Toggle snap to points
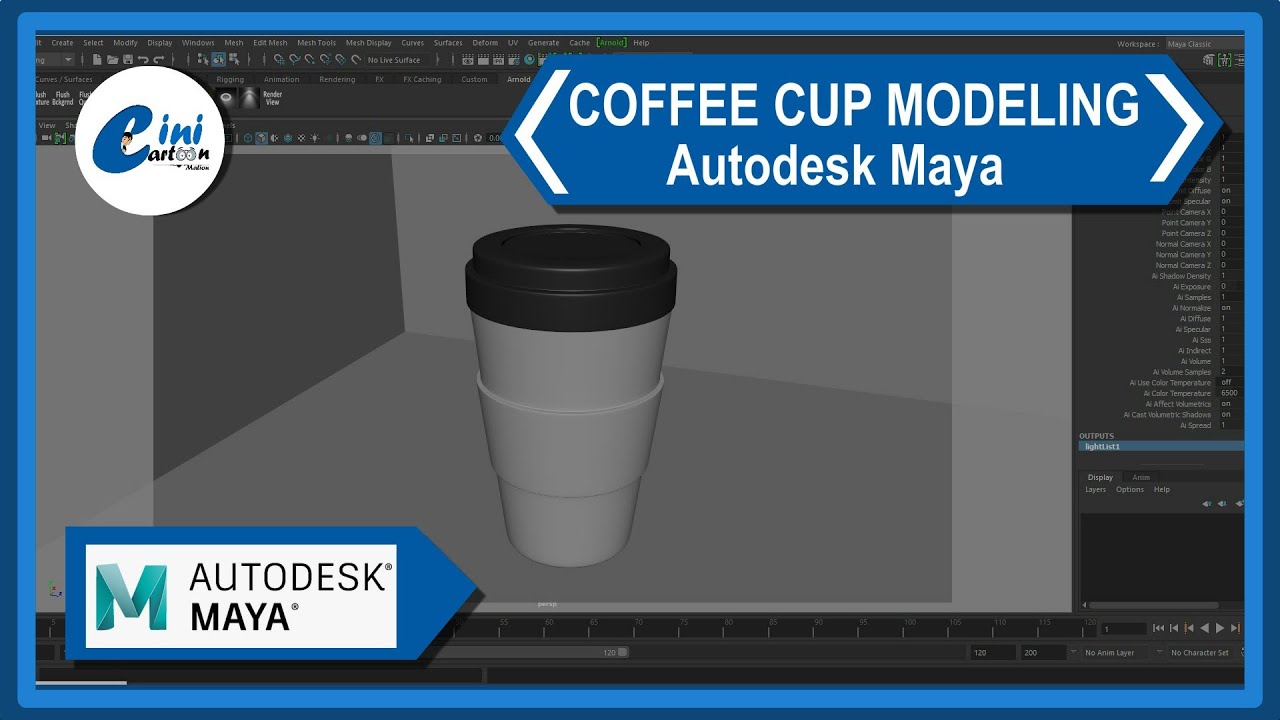The height and width of the screenshot is (720, 1280). (309, 60)
